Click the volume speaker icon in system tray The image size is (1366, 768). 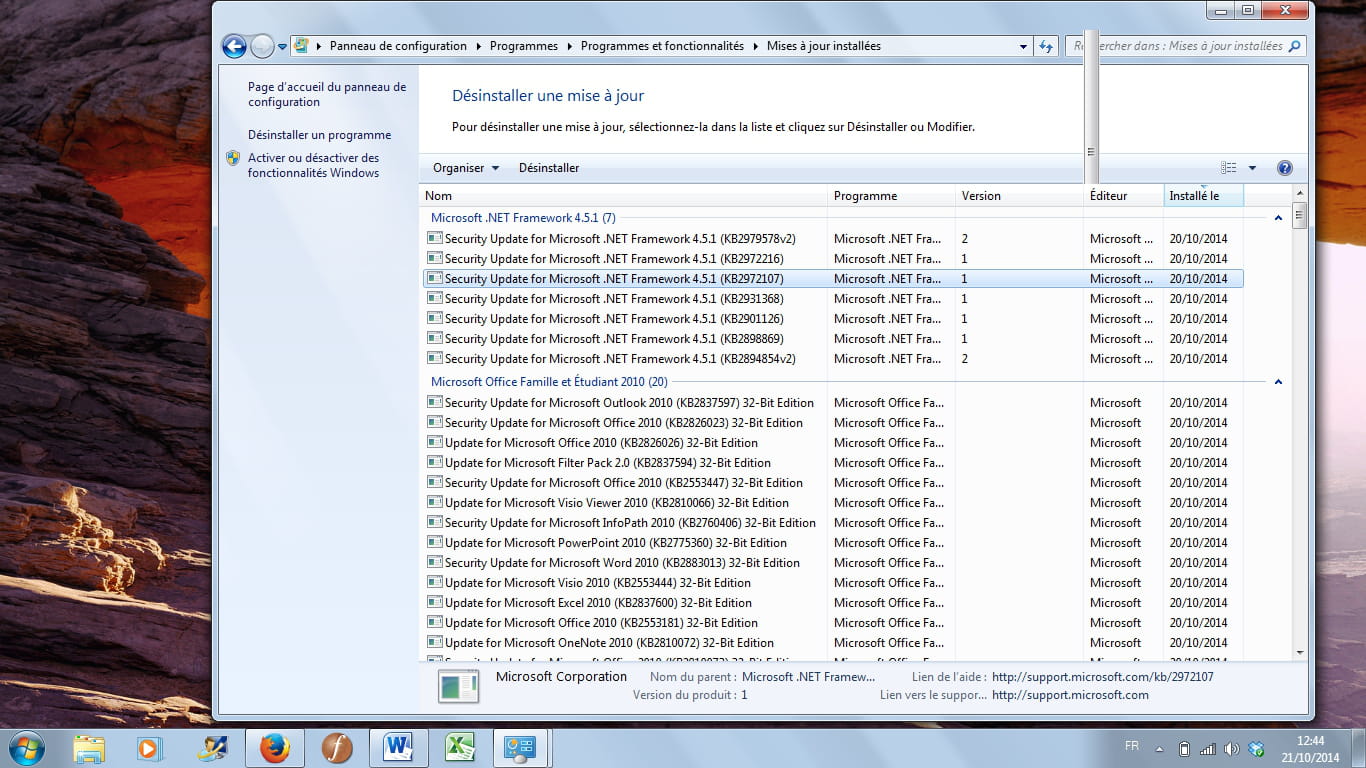1231,749
